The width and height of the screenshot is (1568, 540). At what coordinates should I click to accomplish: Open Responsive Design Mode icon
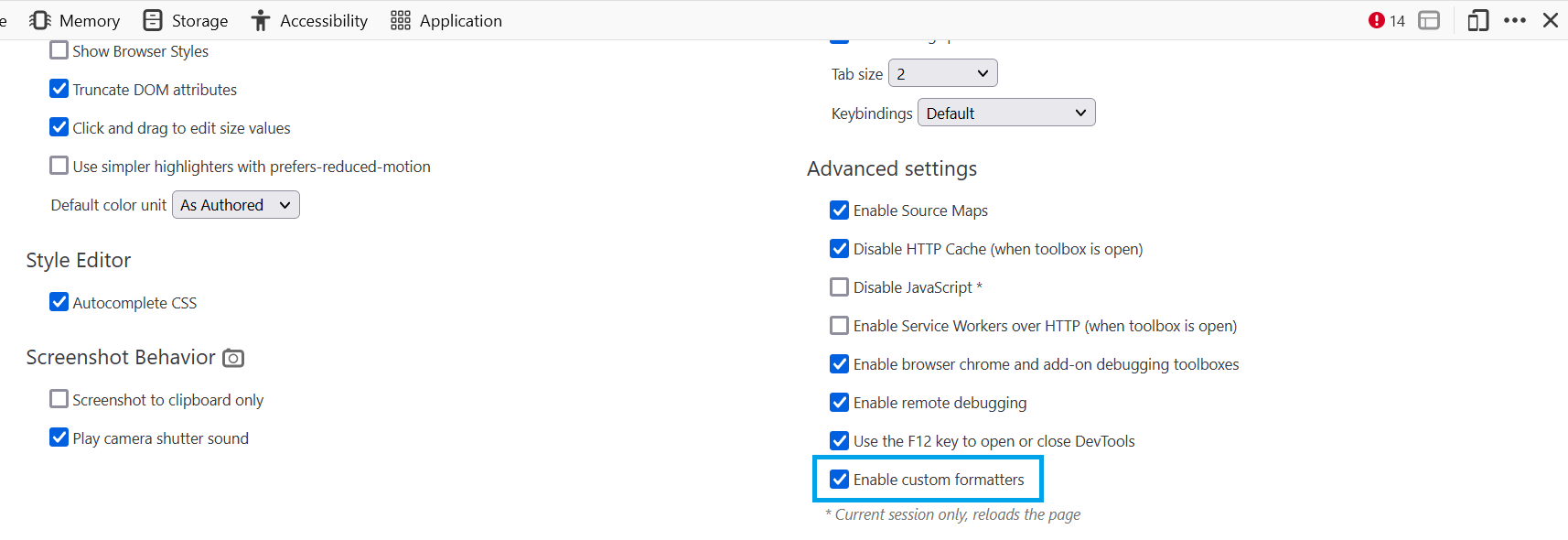(1477, 20)
